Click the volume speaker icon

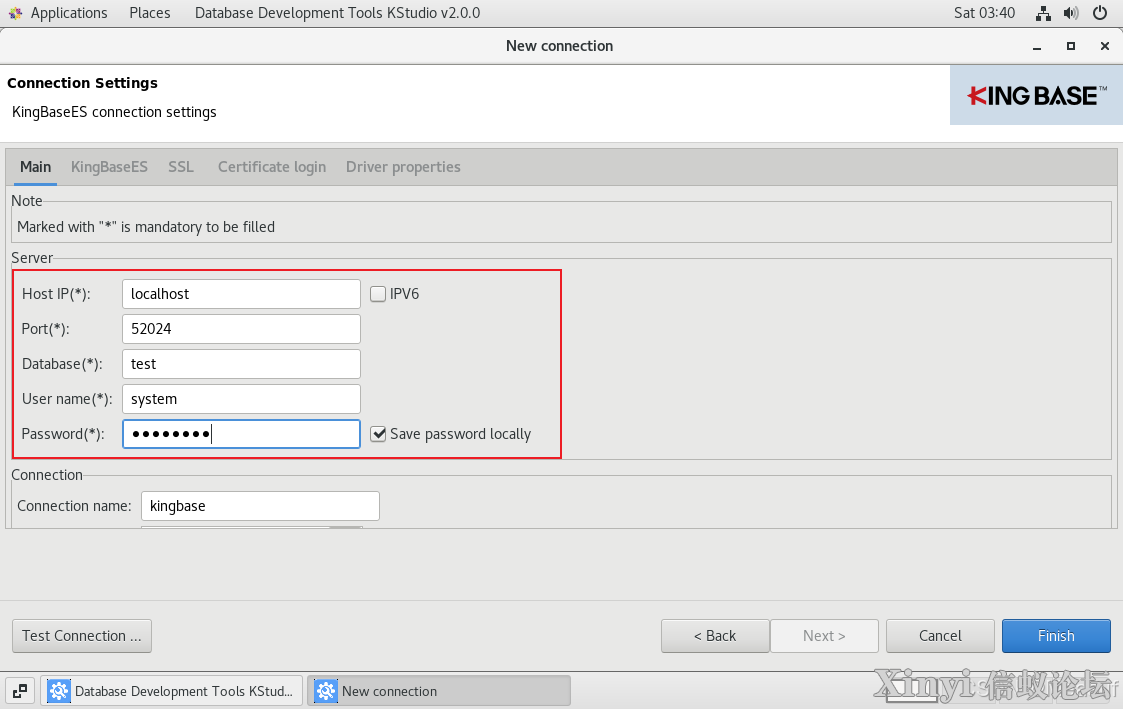pos(1071,13)
